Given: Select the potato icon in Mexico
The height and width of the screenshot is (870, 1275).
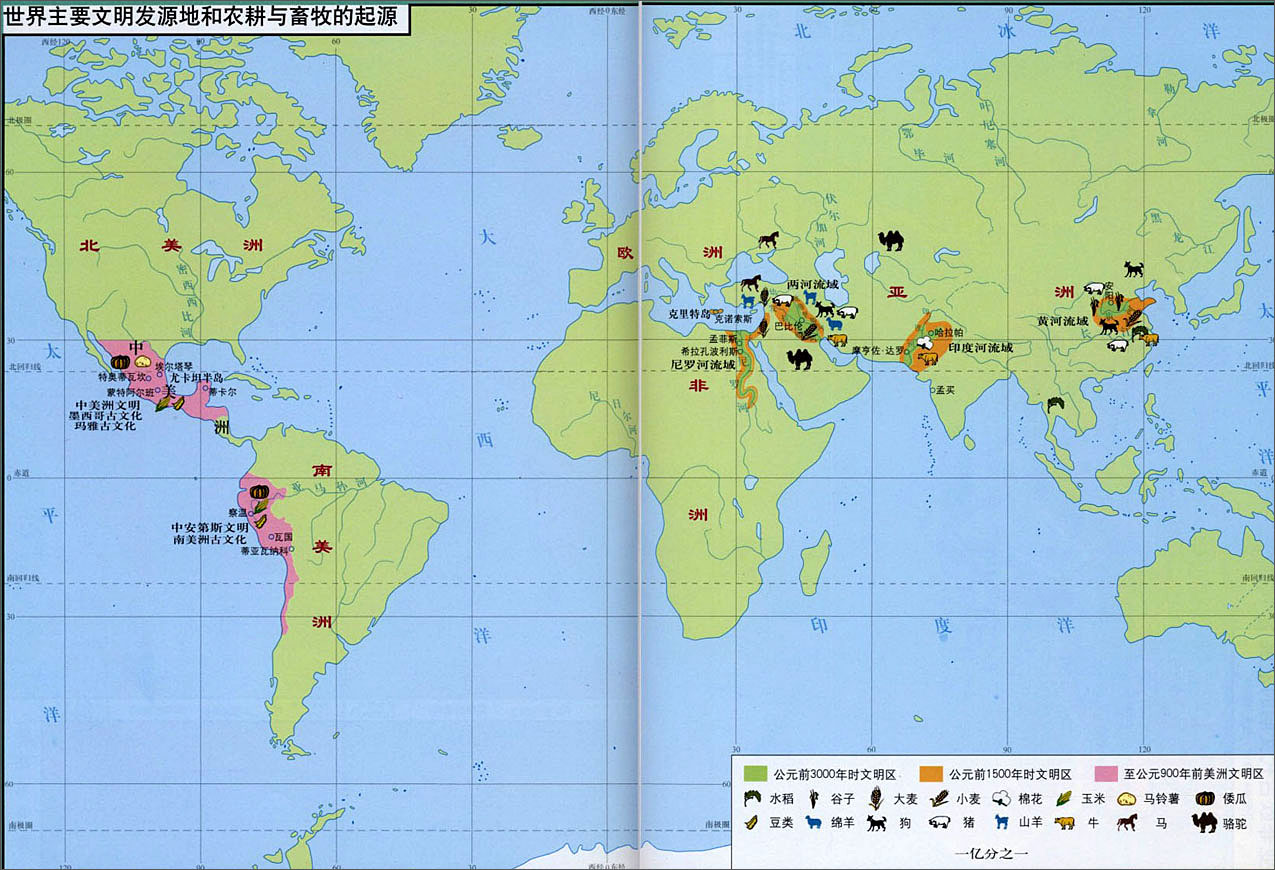Looking at the screenshot, I should [144, 361].
